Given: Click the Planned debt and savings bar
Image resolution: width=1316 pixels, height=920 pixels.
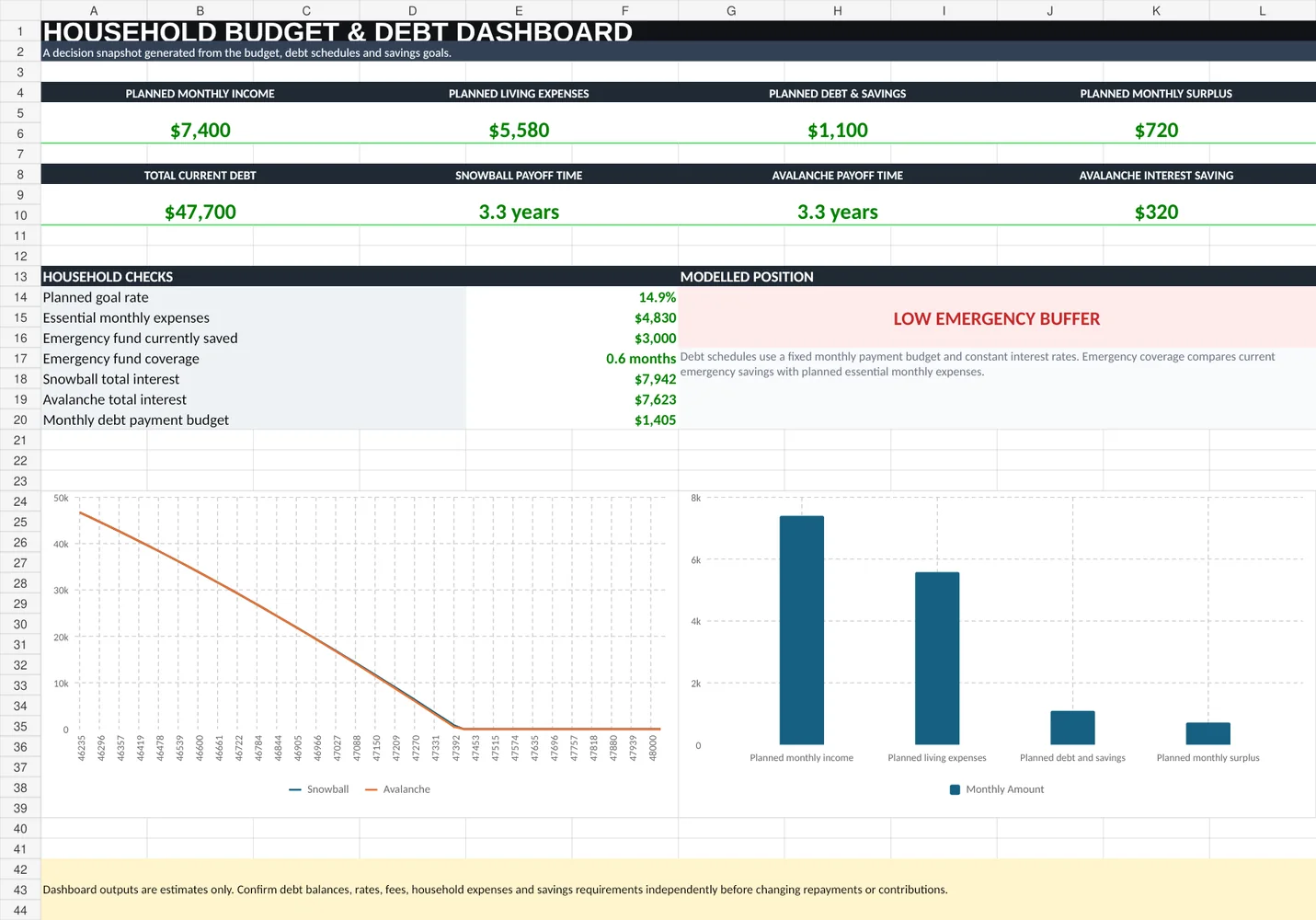Looking at the screenshot, I should 1072,728.
